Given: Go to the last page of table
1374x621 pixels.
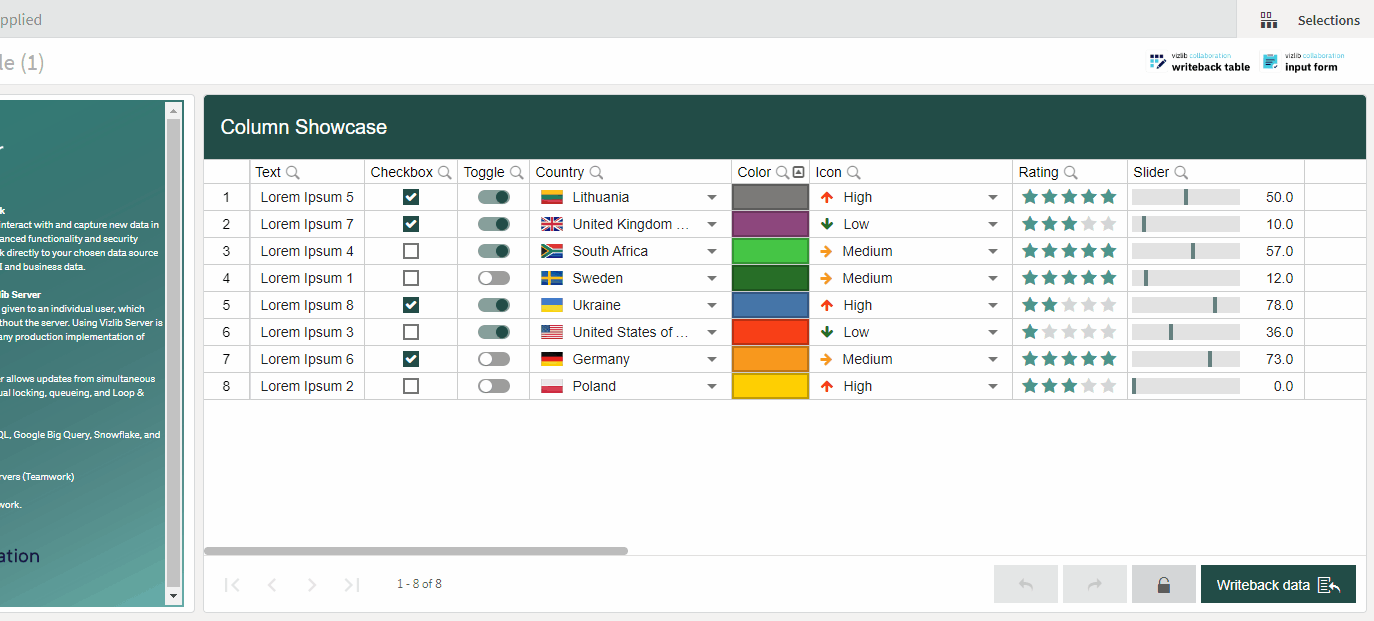Looking at the screenshot, I should pyautogui.click(x=352, y=585).
